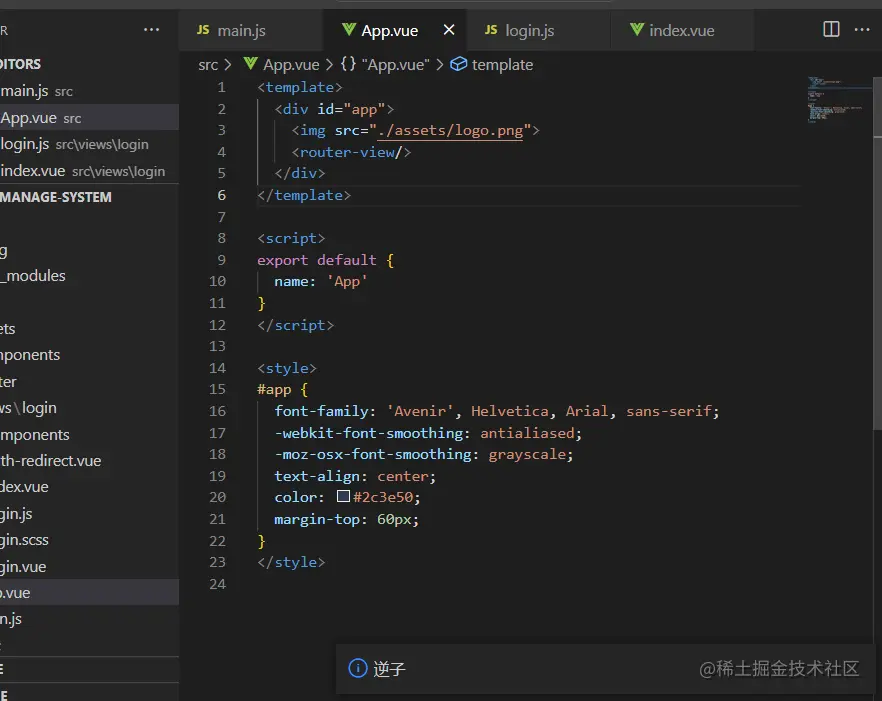The height and width of the screenshot is (701, 882).
Task: Click the Vue icon on index.vue tab
Action: point(636,30)
